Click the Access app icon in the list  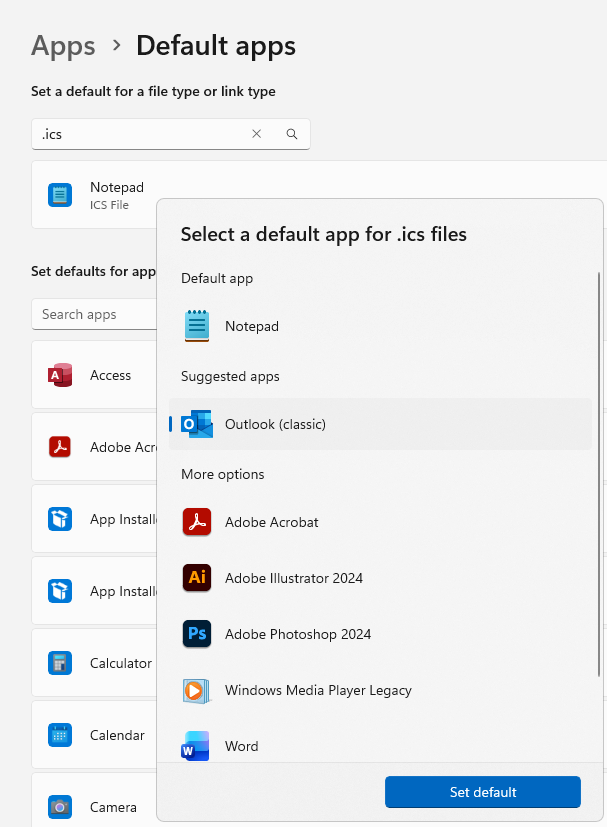60,375
